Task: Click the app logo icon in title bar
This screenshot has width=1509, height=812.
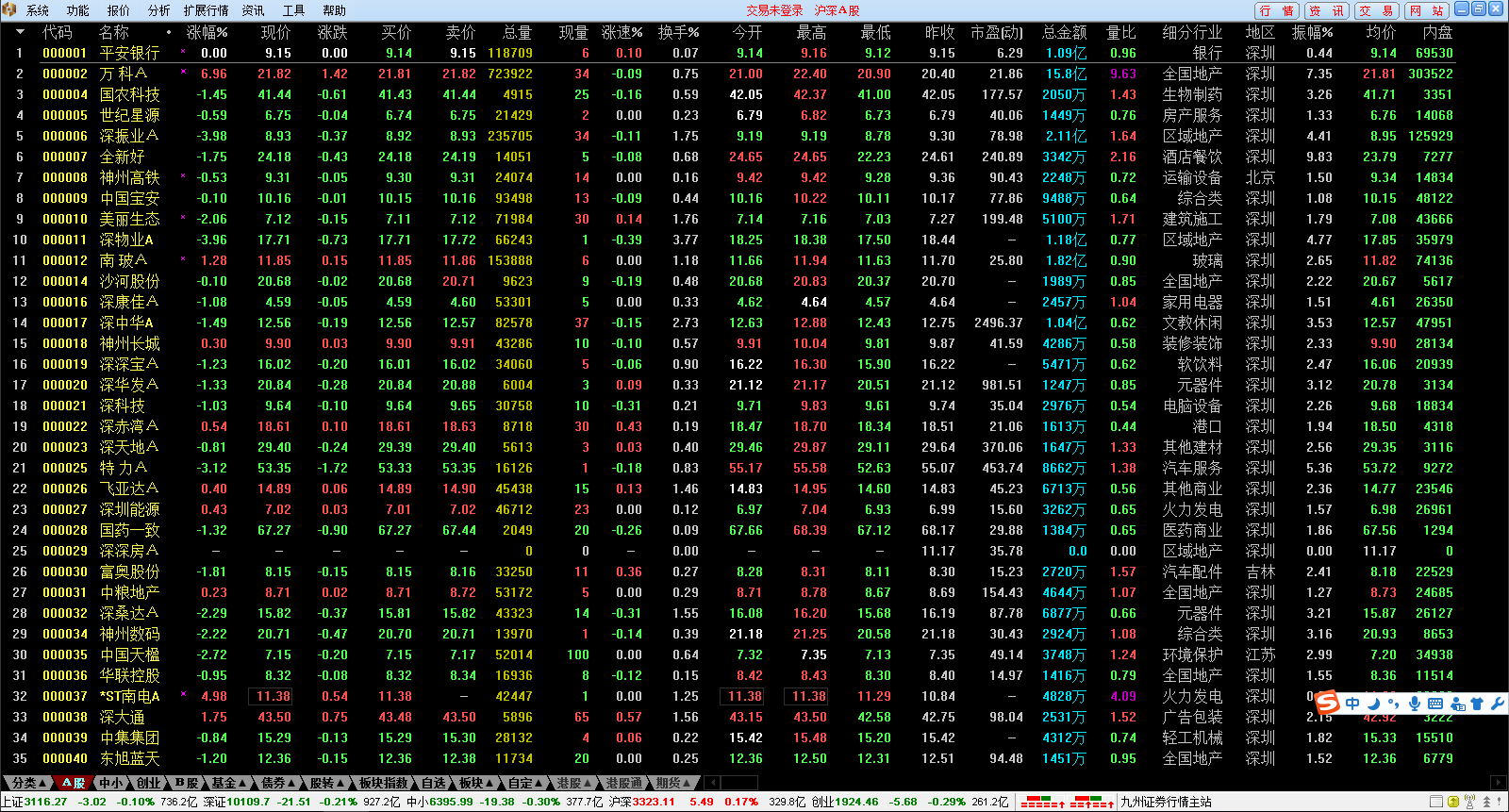Action: 9,10
